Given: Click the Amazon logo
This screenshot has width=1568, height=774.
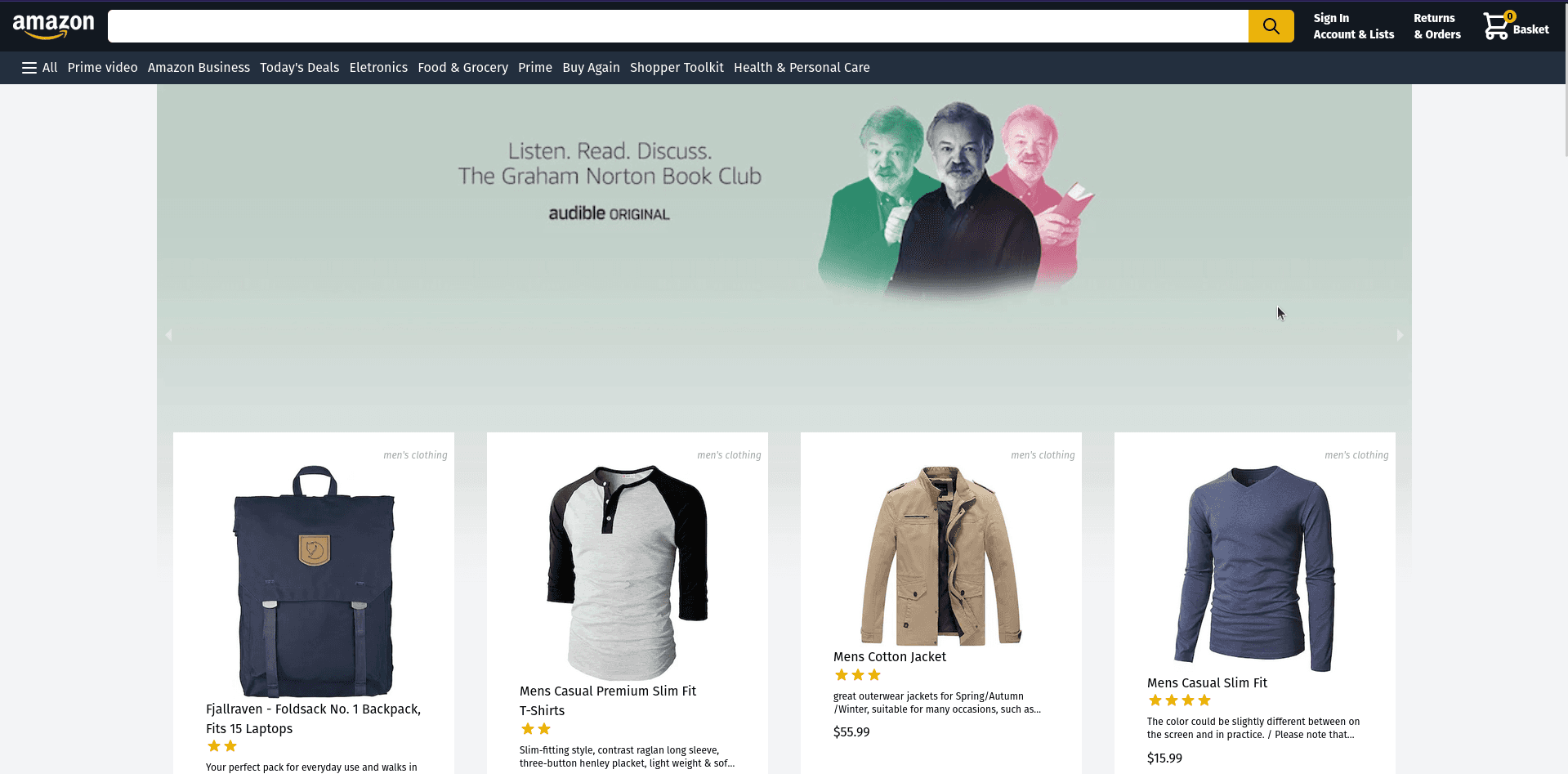Looking at the screenshot, I should point(53,26).
